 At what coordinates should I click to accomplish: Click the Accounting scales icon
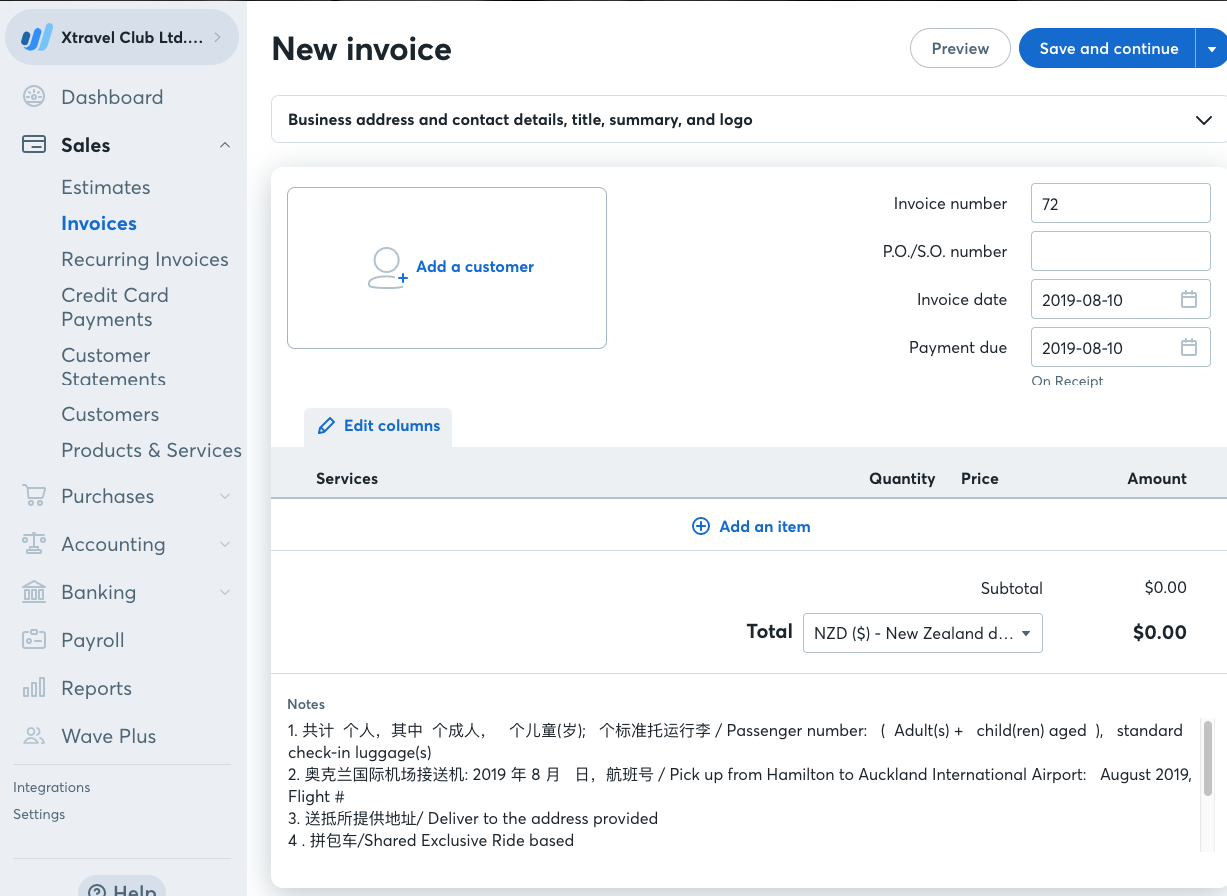[34, 544]
